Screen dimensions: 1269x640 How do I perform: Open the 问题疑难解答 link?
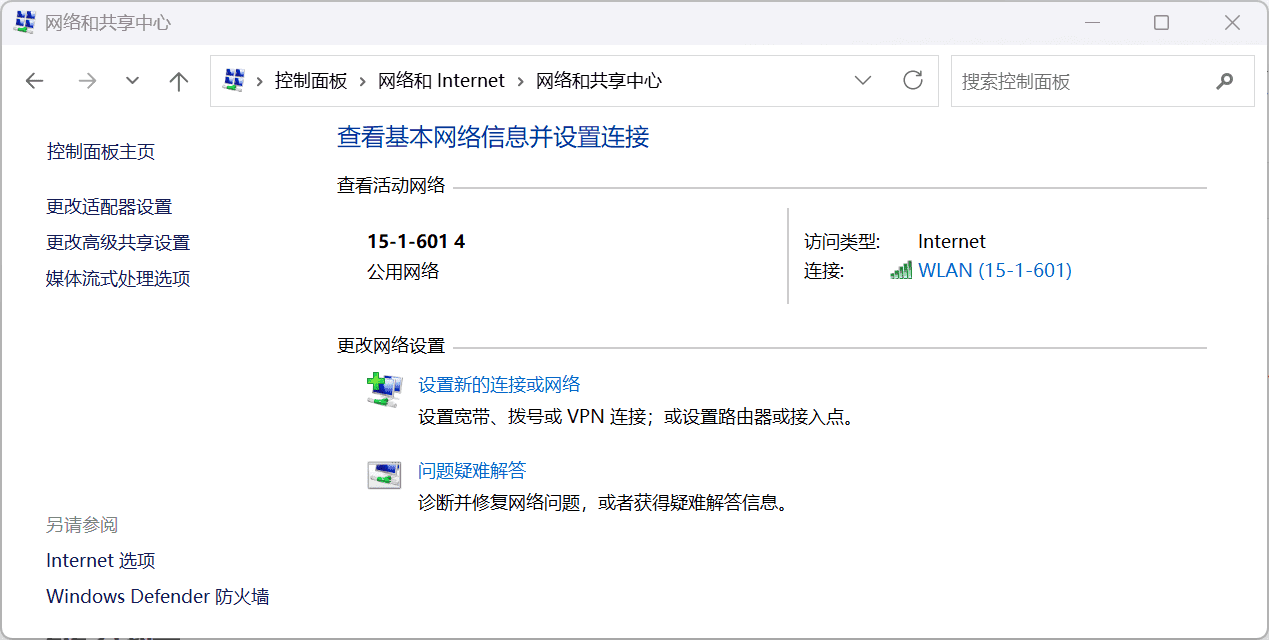click(x=472, y=471)
